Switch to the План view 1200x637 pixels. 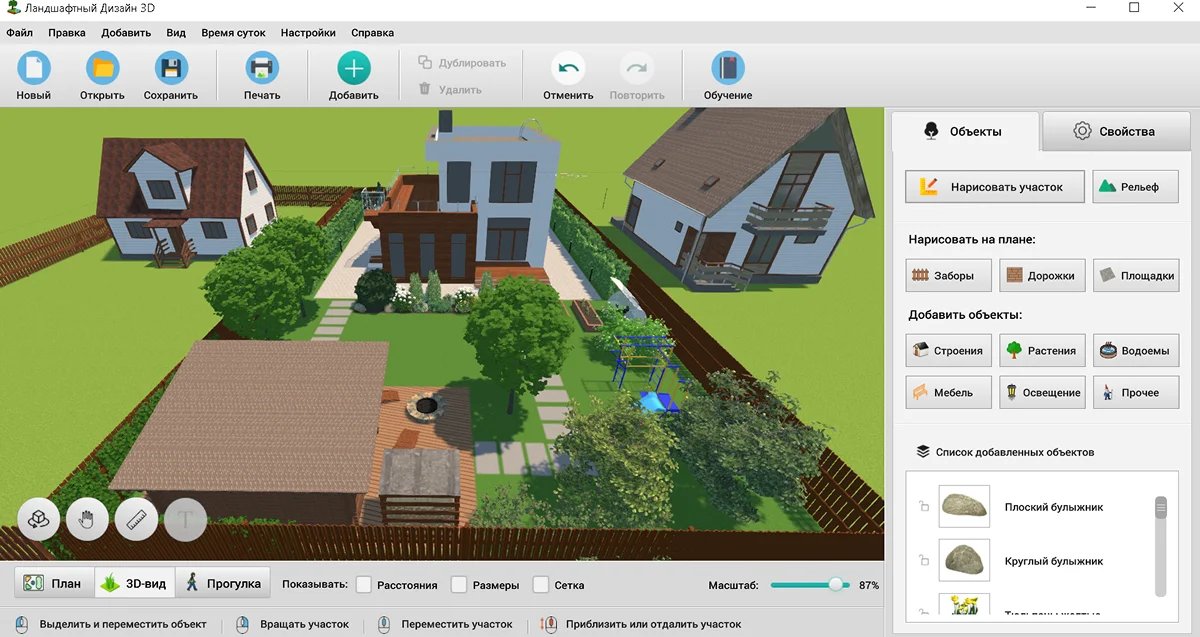pos(54,583)
